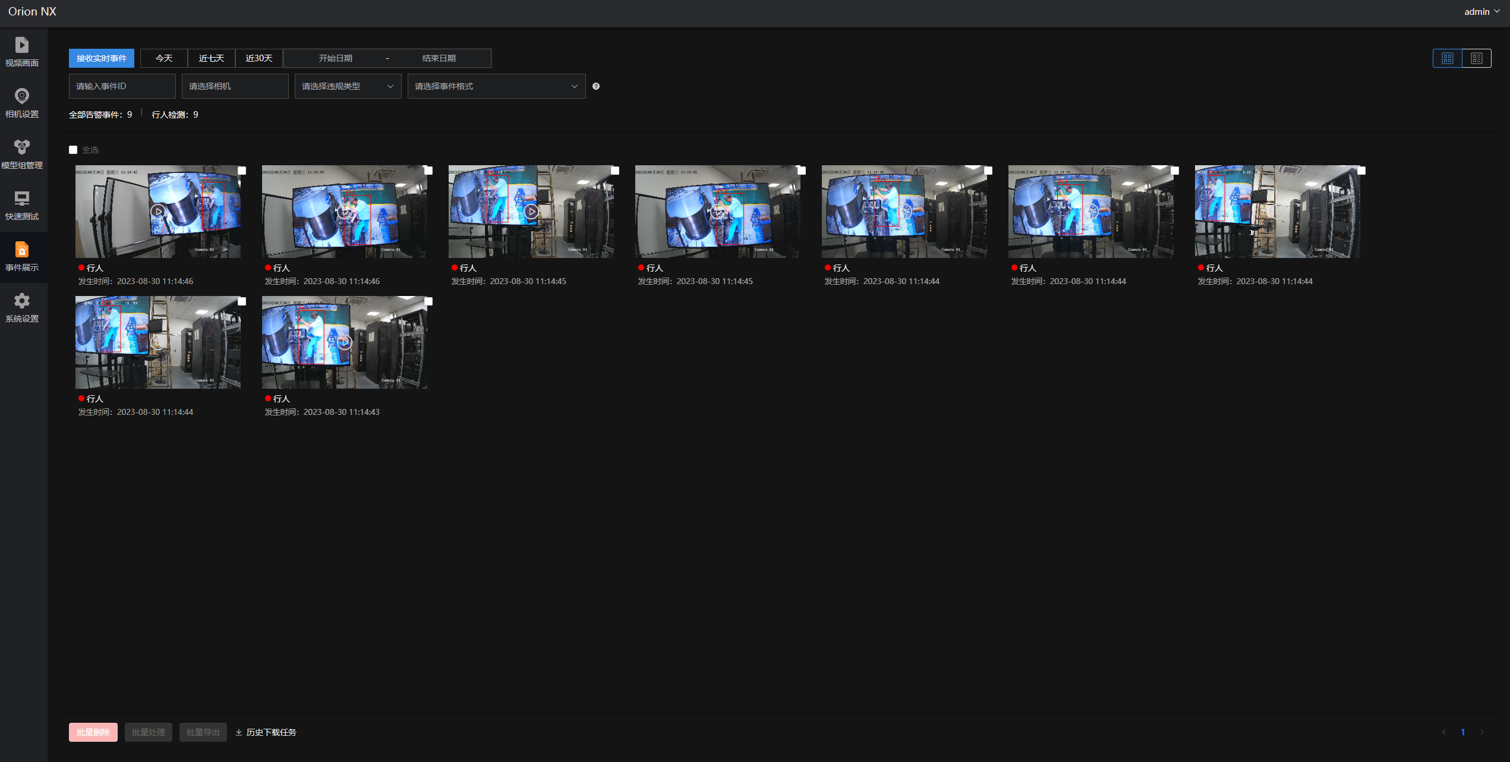Viewport: 1510px width, 762px height.
Task: Check the 11:14:43 event's checkbox
Action: tap(428, 301)
